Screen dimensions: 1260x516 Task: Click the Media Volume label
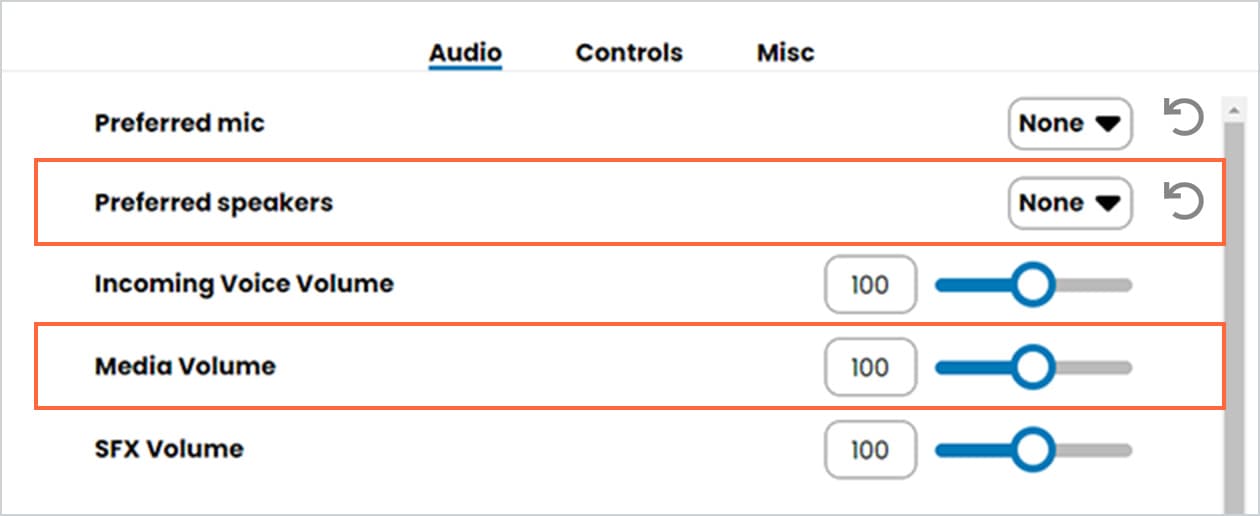point(185,366)
